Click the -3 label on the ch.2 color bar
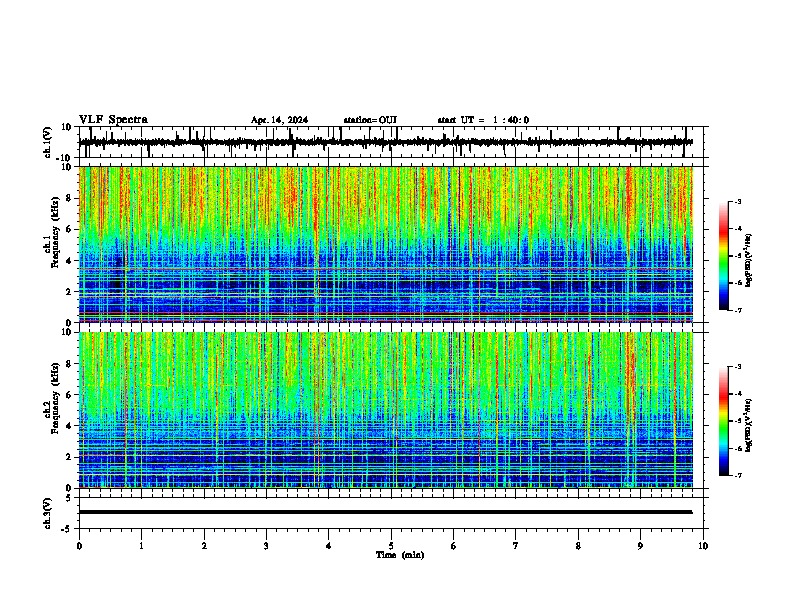The height and width of the screenshot is (612, 792). (x=738, y=367)
